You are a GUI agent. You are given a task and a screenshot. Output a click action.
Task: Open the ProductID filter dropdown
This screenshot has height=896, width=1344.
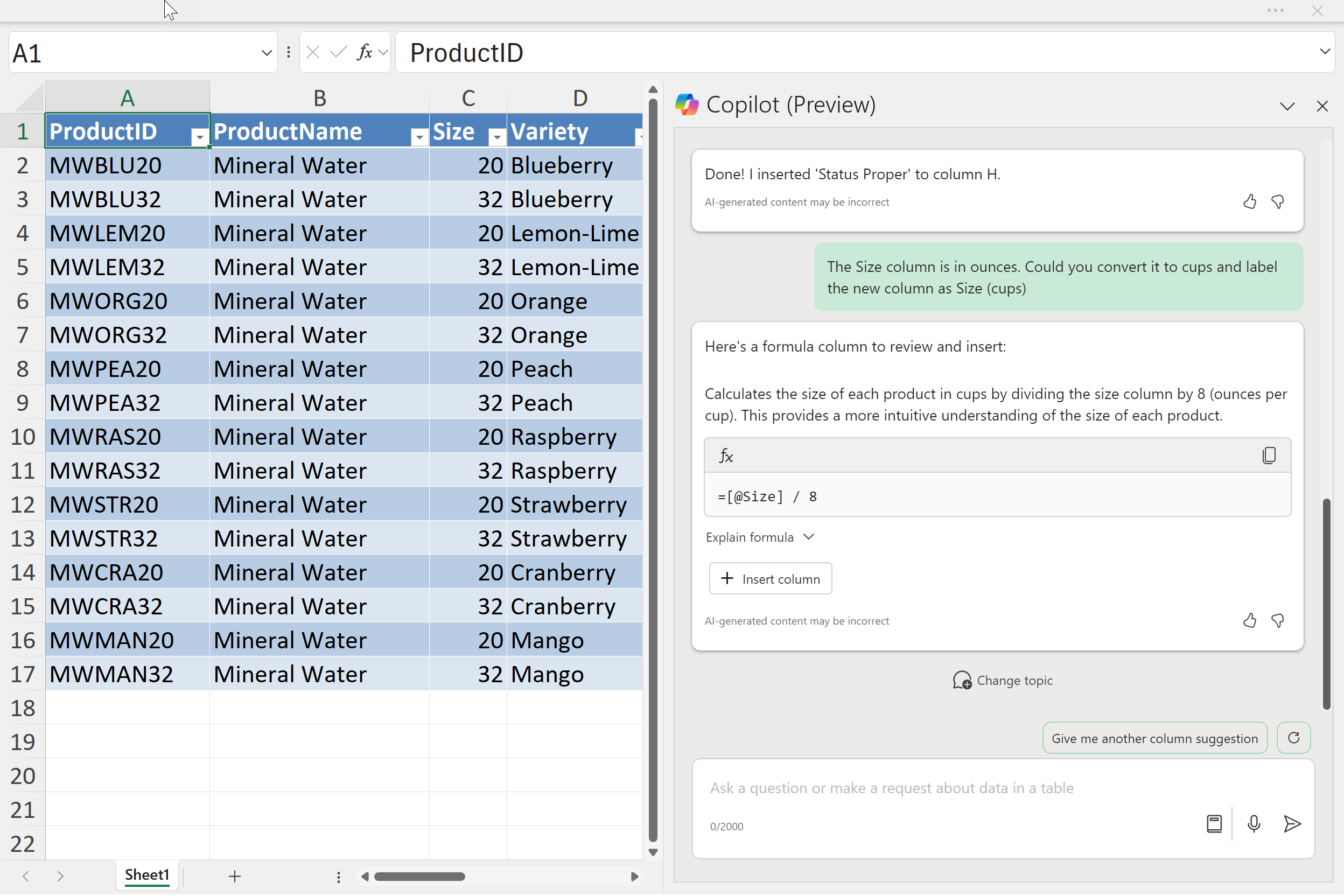pyautogui.click(x=199, y=136)
